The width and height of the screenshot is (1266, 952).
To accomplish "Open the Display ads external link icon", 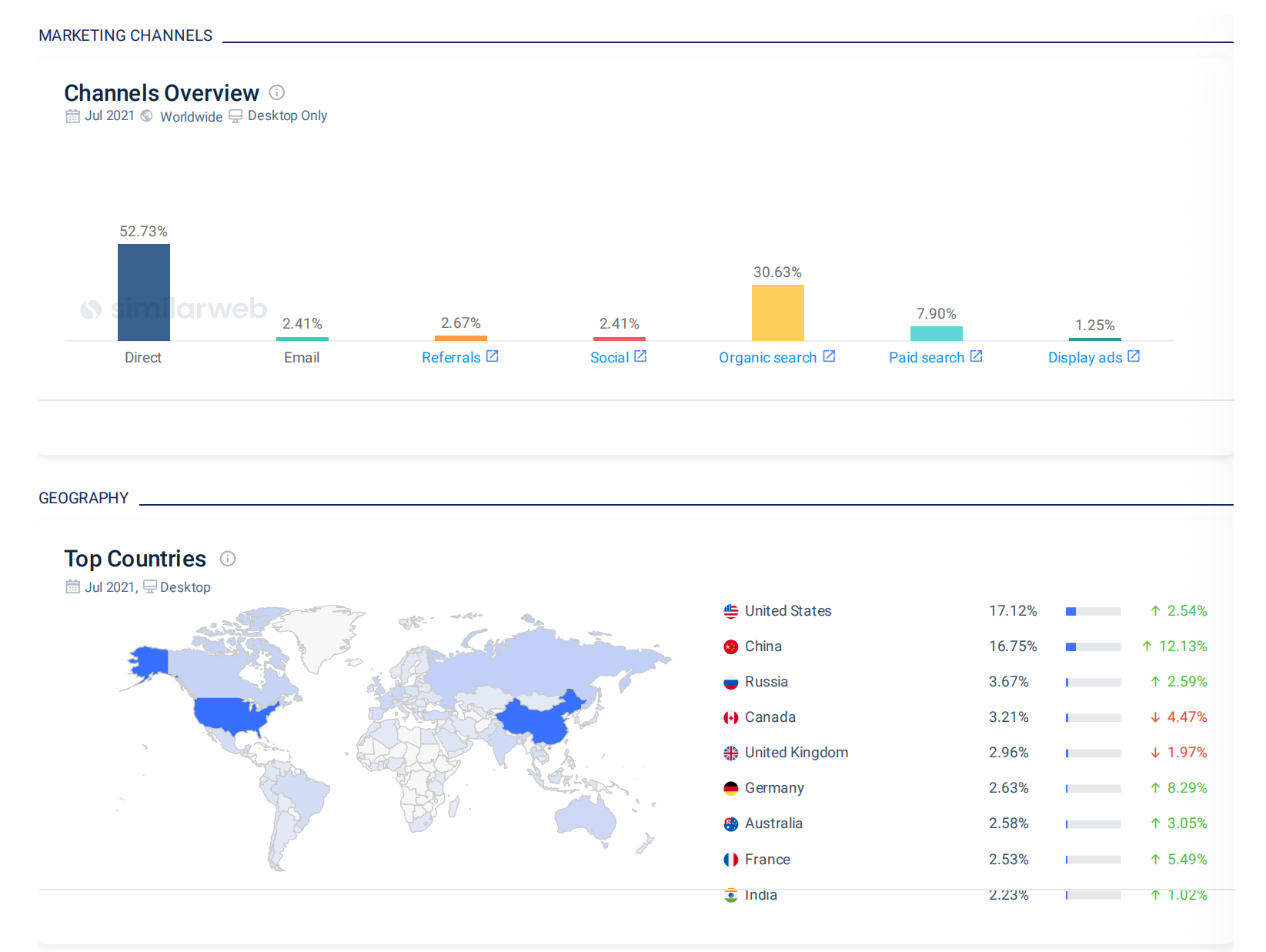I will tap(1134, 356).
